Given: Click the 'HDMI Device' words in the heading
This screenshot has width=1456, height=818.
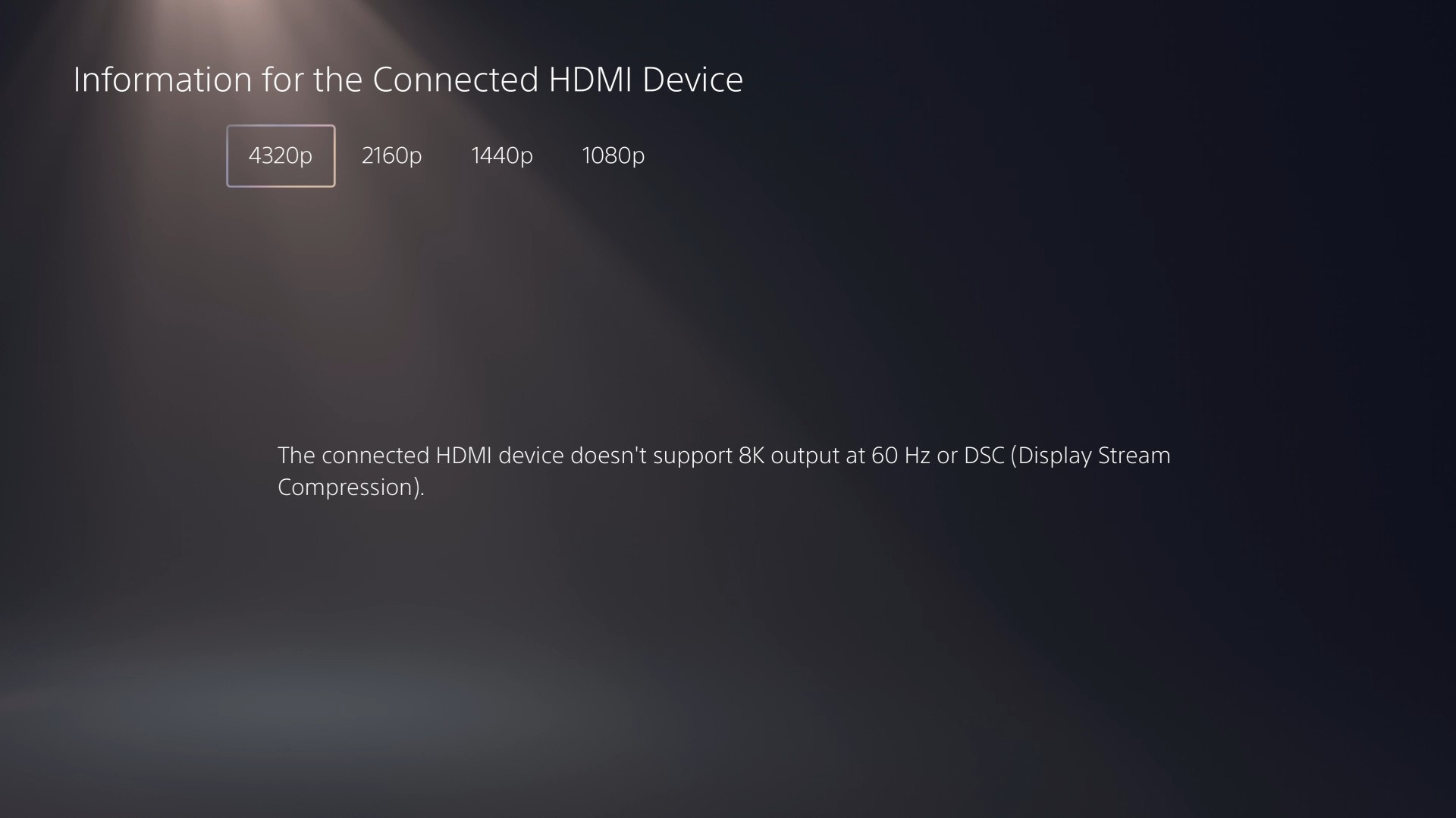Looking at the screenshot, I should (645, 80).
